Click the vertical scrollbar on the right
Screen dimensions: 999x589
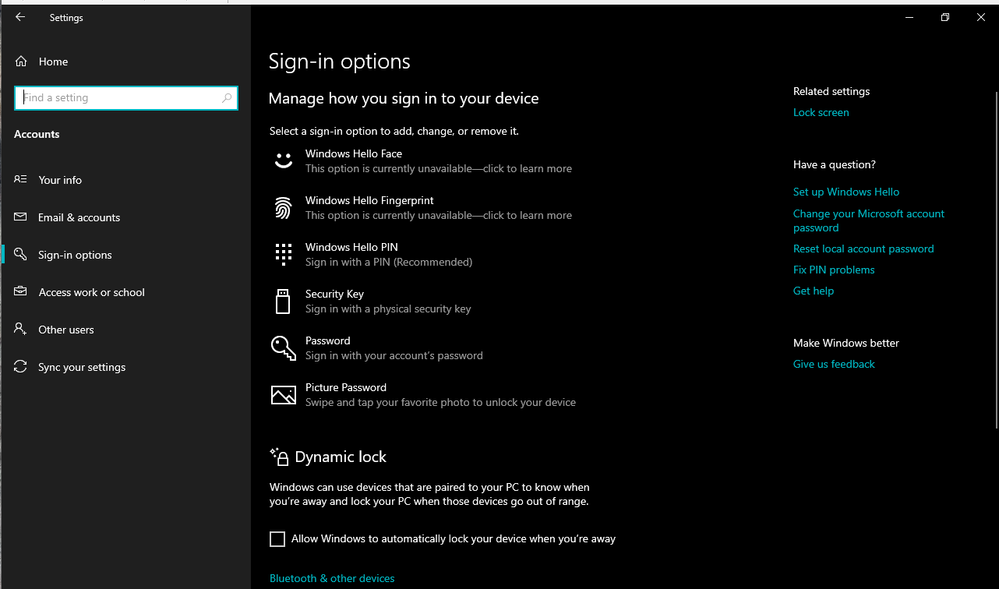click(x=996, y=260)
